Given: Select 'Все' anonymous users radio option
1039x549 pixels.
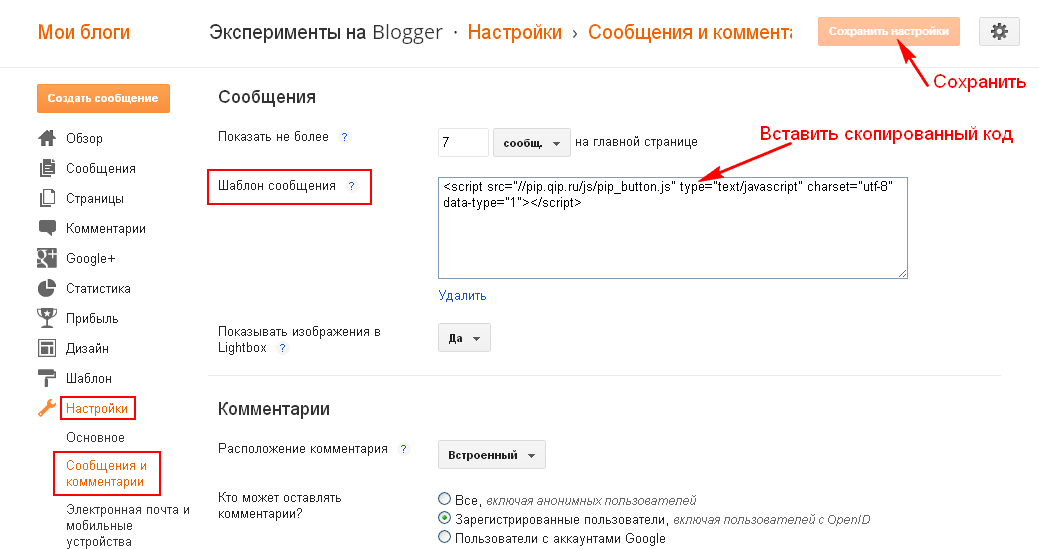Looking at the screenshot, I should [x=445, y=499].
